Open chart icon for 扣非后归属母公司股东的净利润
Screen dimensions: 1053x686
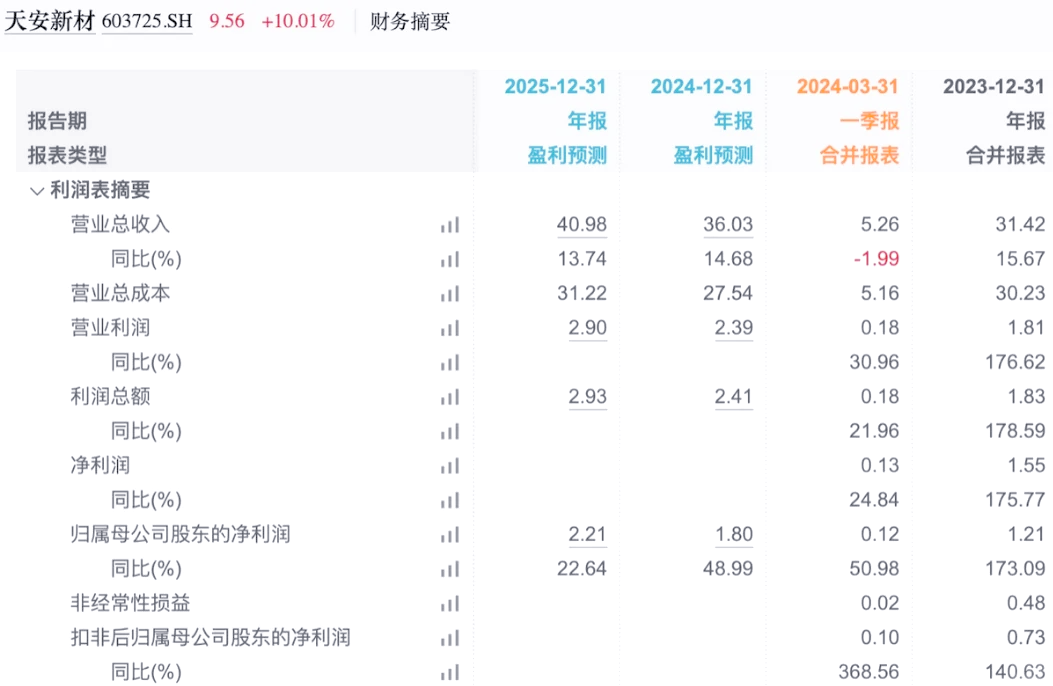pyautogui.click(x=449, y=638)
